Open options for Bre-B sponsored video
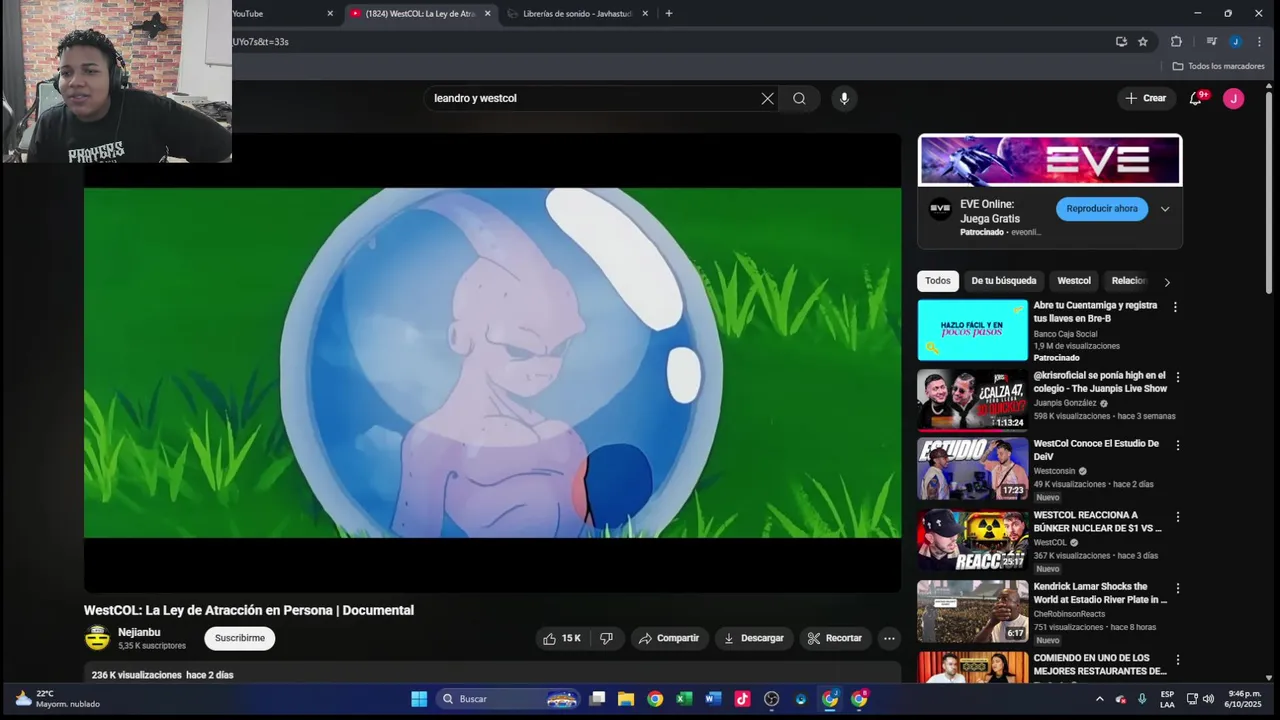The height and width of the screenshot is (720, 1280). [x=1175, y=307]
